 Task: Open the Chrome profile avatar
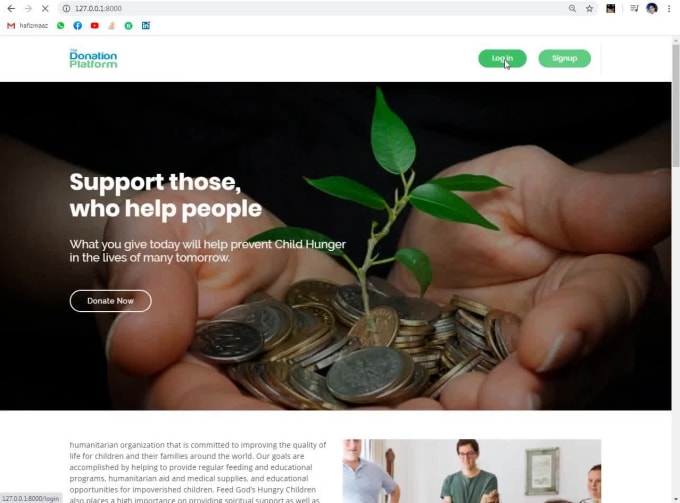tap(651, 8)
